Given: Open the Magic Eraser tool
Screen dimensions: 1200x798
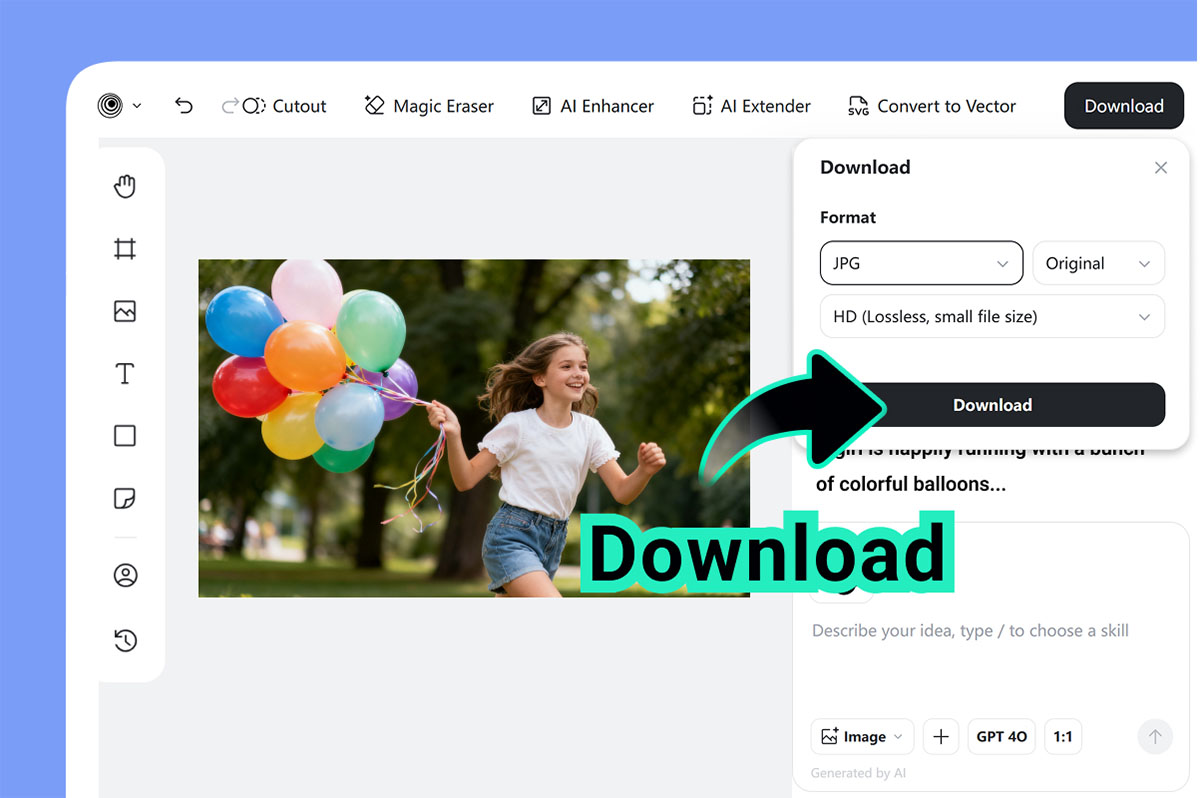Looking at the screenshot, I should [x=429, y=106].
